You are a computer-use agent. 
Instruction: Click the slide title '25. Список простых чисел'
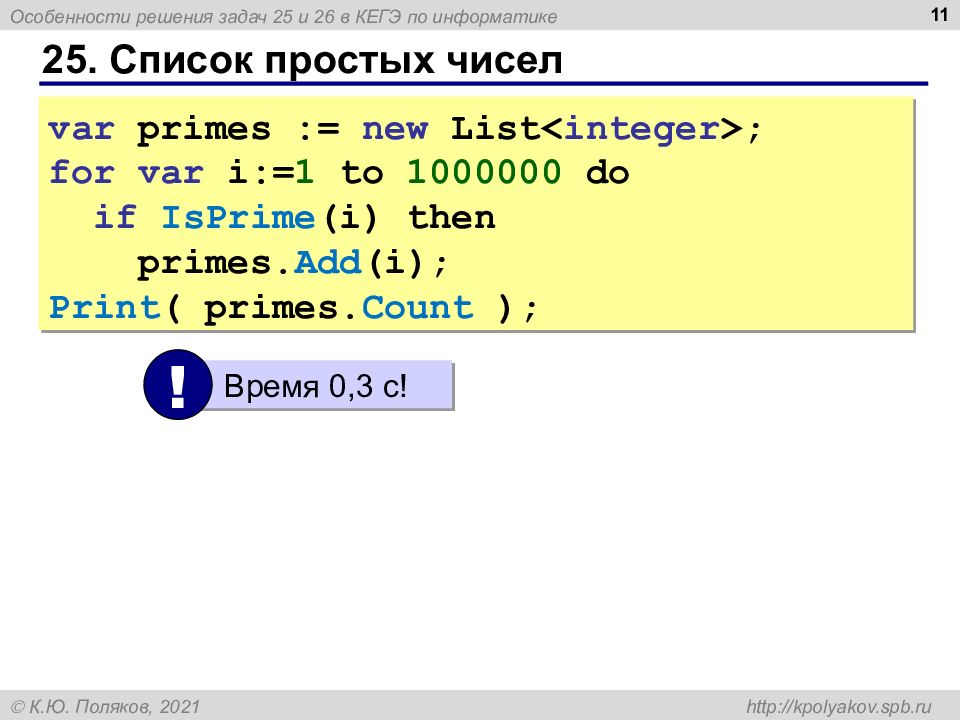[x=302, y=60]
